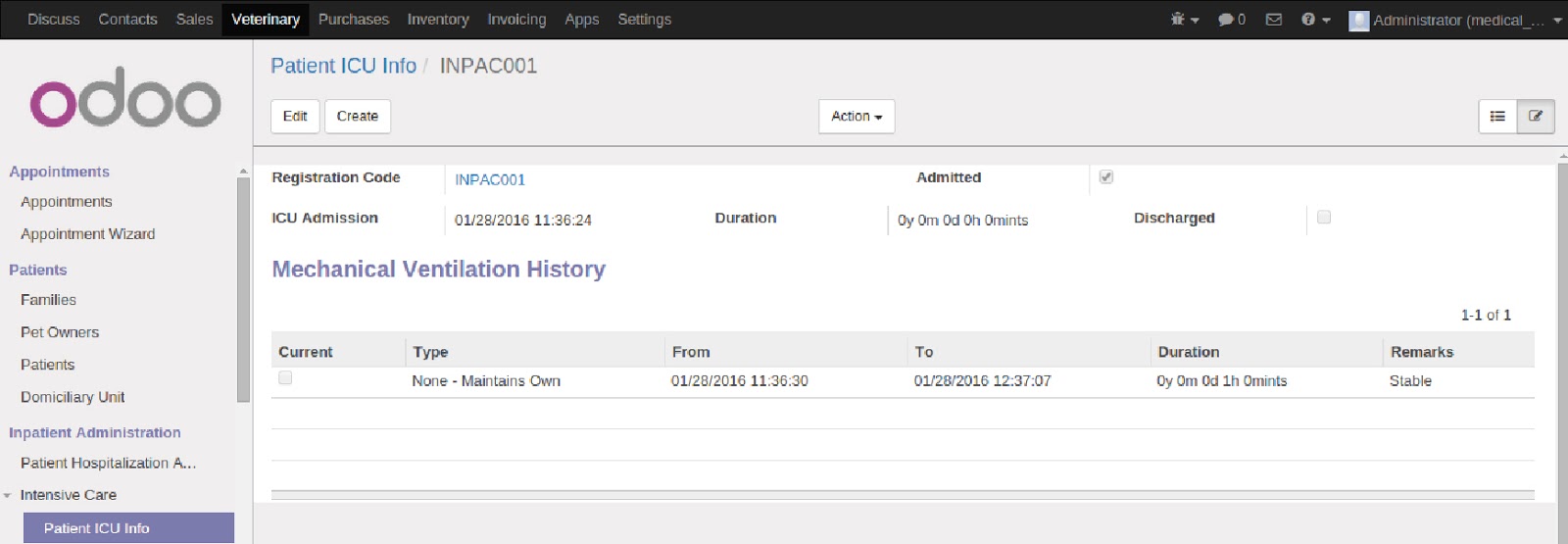Switch to form view icon
The width and height of the screenshot is (1568, 544).
[x=1536, y=117]
